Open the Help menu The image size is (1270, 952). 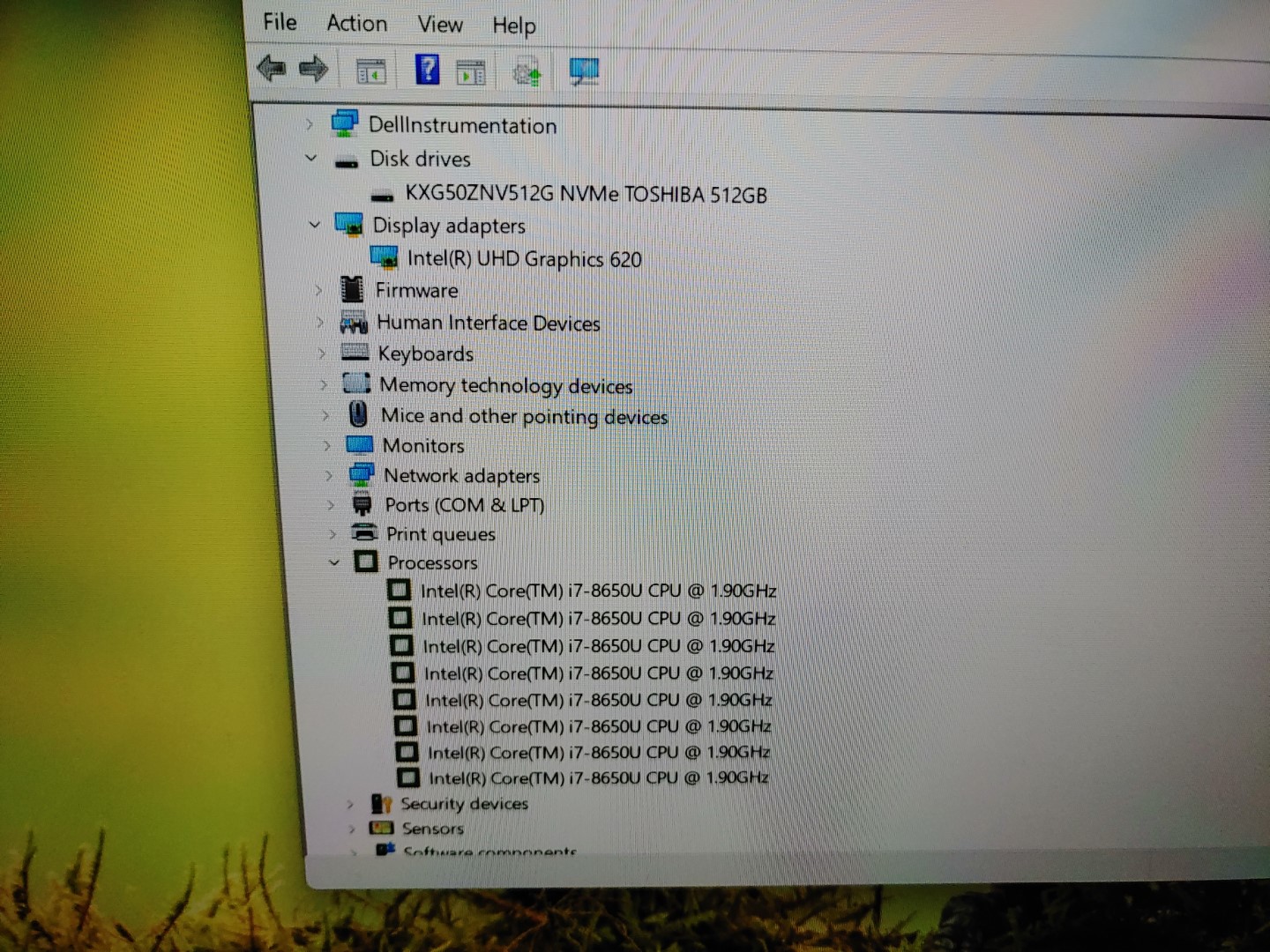[514, 26]
